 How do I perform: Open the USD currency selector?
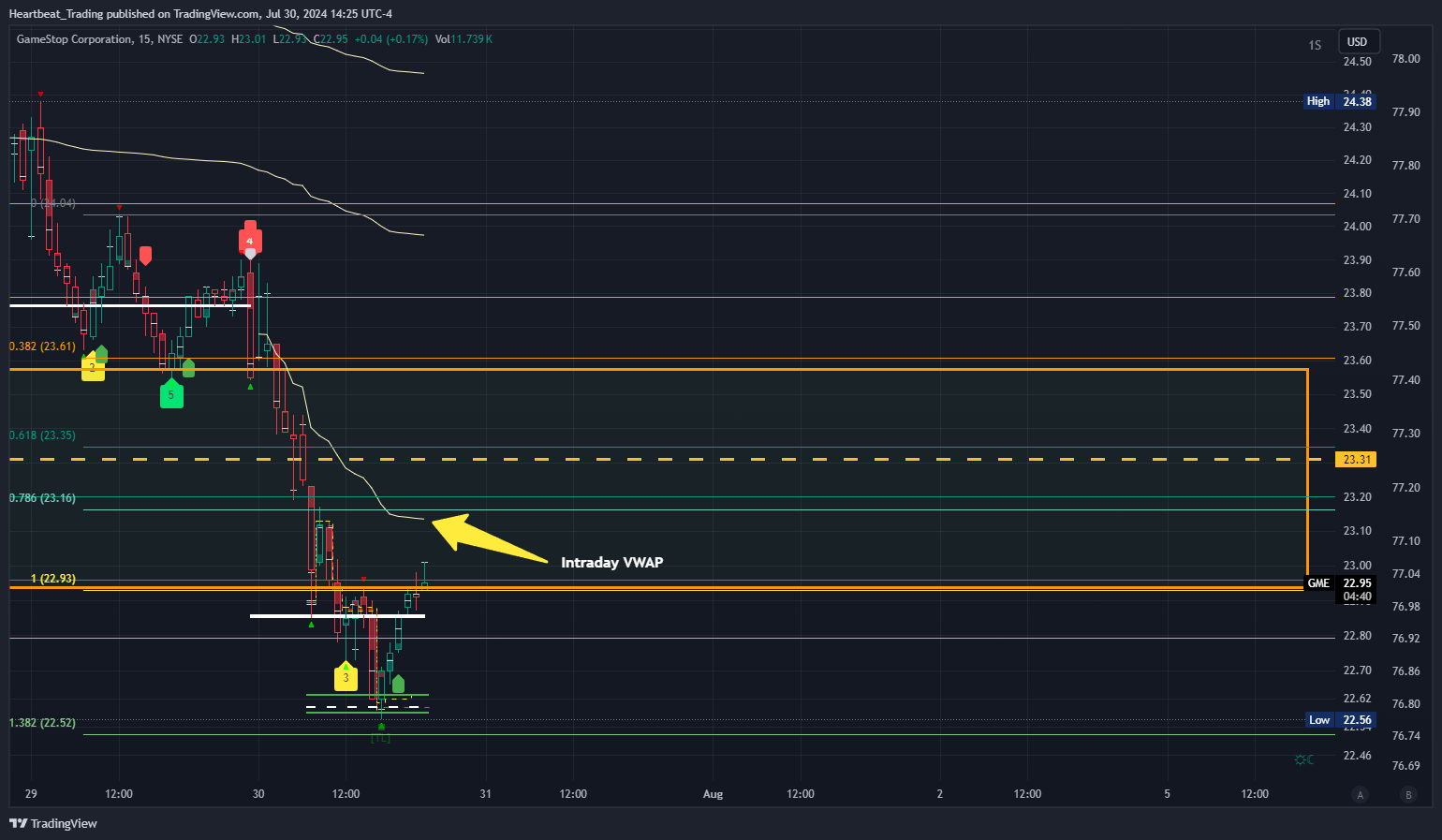(x=1358, y=42)
